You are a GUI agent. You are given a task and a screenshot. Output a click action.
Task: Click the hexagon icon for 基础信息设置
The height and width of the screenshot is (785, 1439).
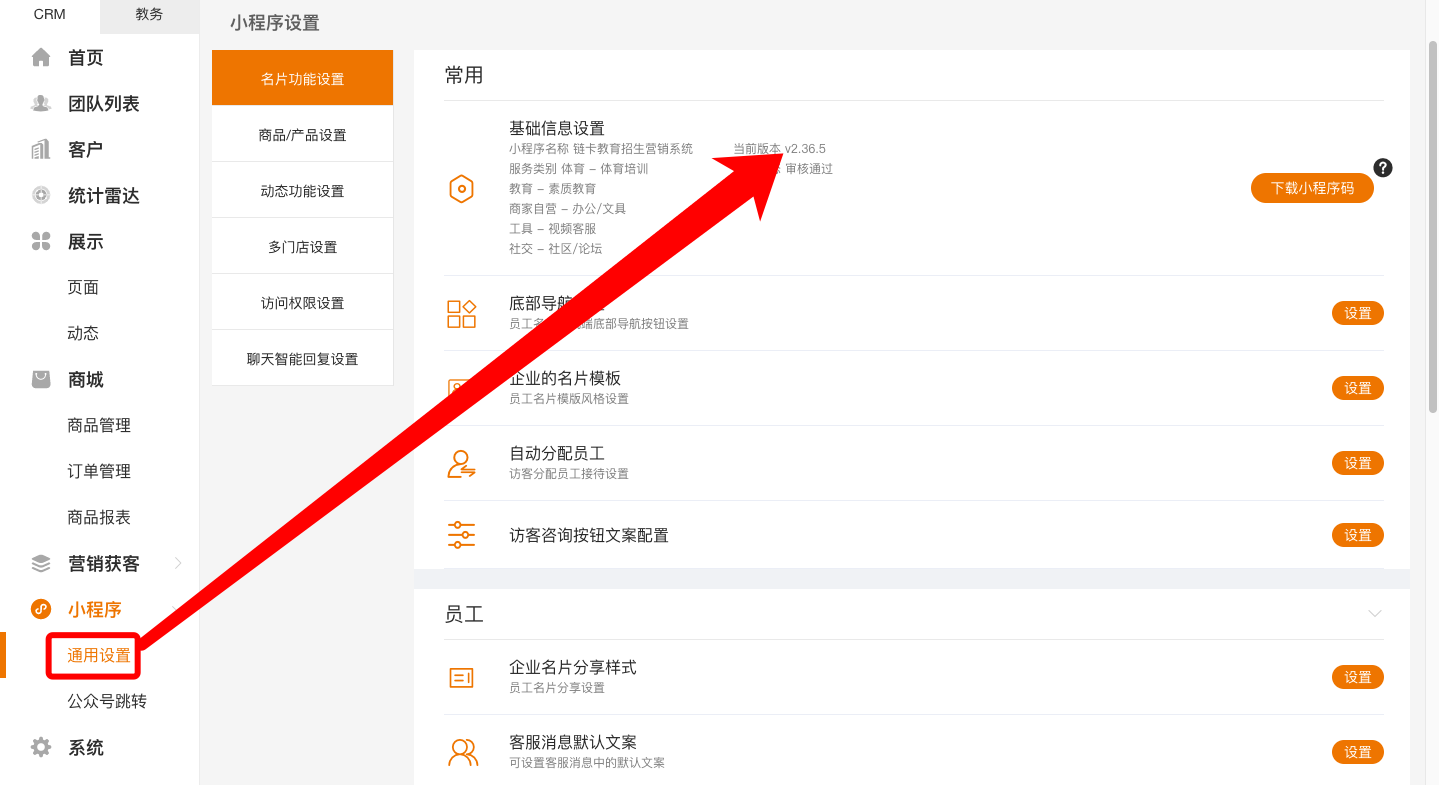tap(461, 189)
